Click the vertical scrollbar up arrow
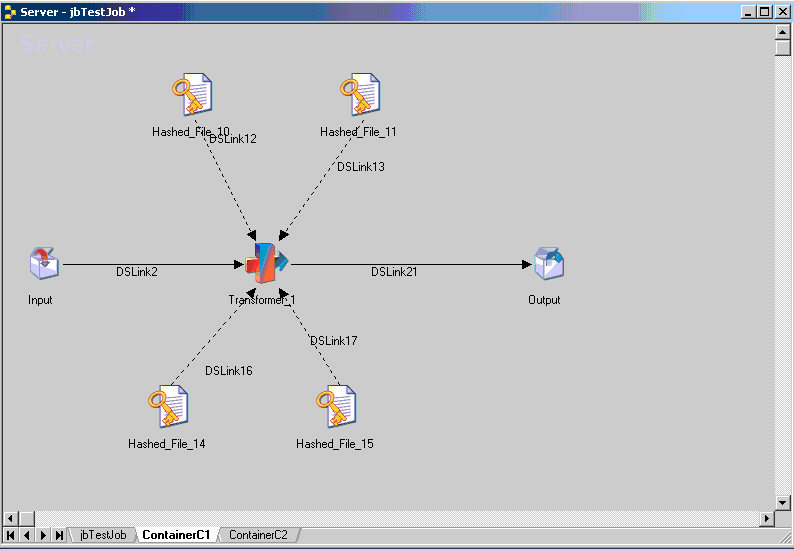 click(783, 33)
